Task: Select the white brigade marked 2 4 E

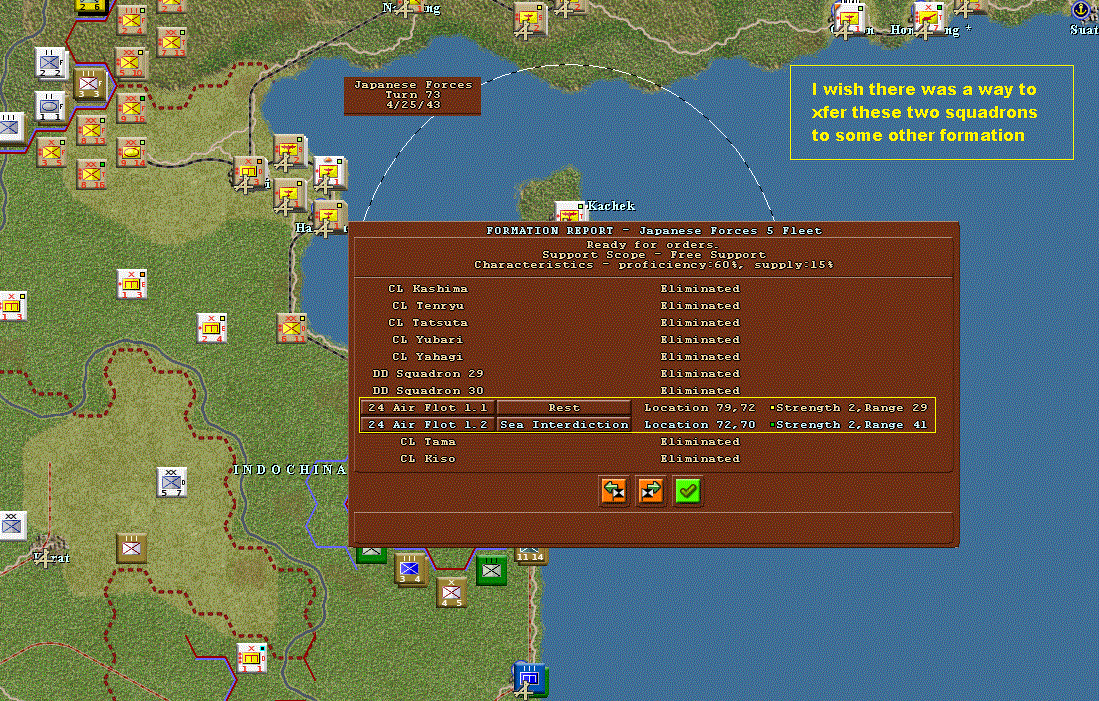Action: tap(211, 328)
